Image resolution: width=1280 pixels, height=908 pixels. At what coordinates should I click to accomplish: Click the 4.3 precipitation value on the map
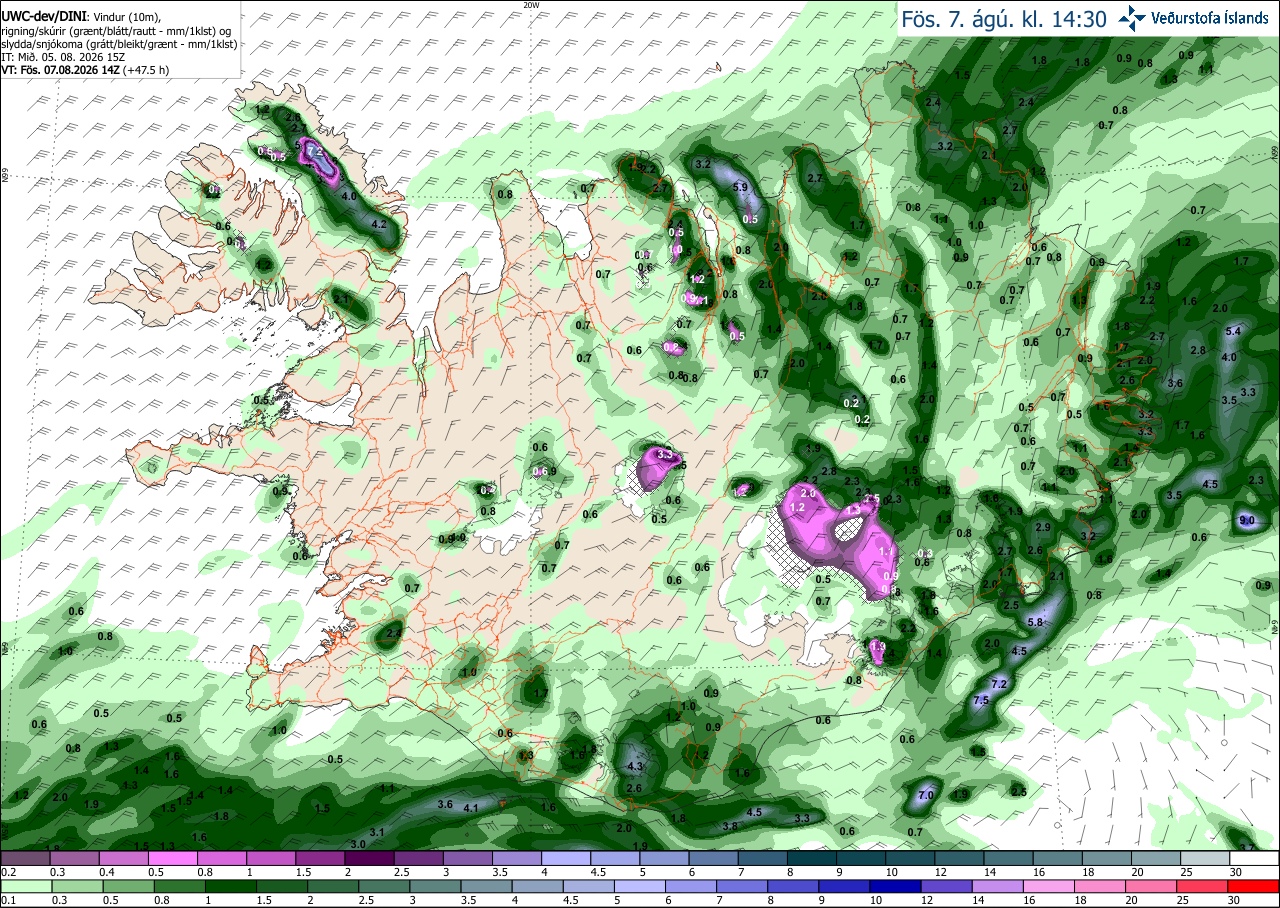[x=633, y=767]
